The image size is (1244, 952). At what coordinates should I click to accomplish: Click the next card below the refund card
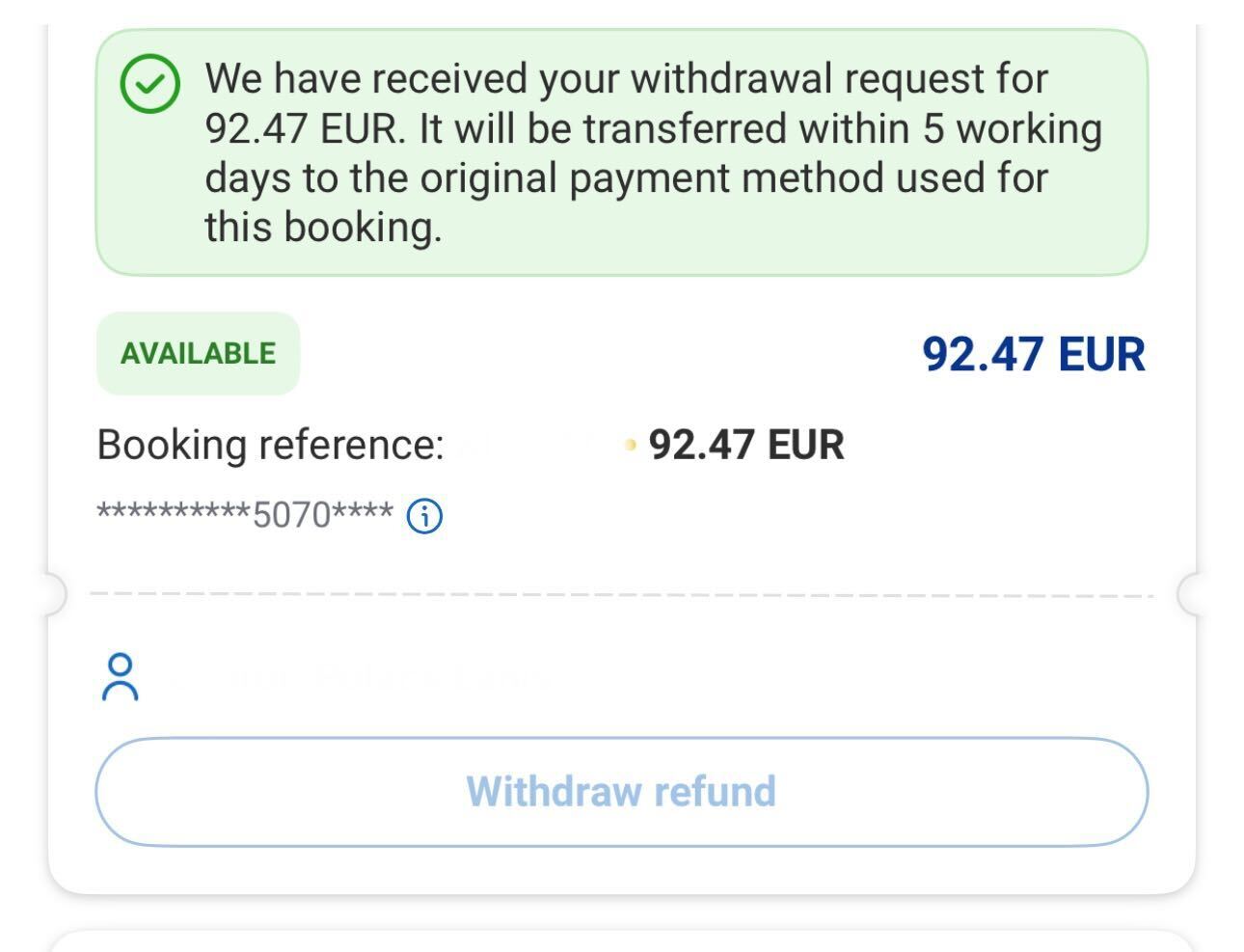point(621,941)
